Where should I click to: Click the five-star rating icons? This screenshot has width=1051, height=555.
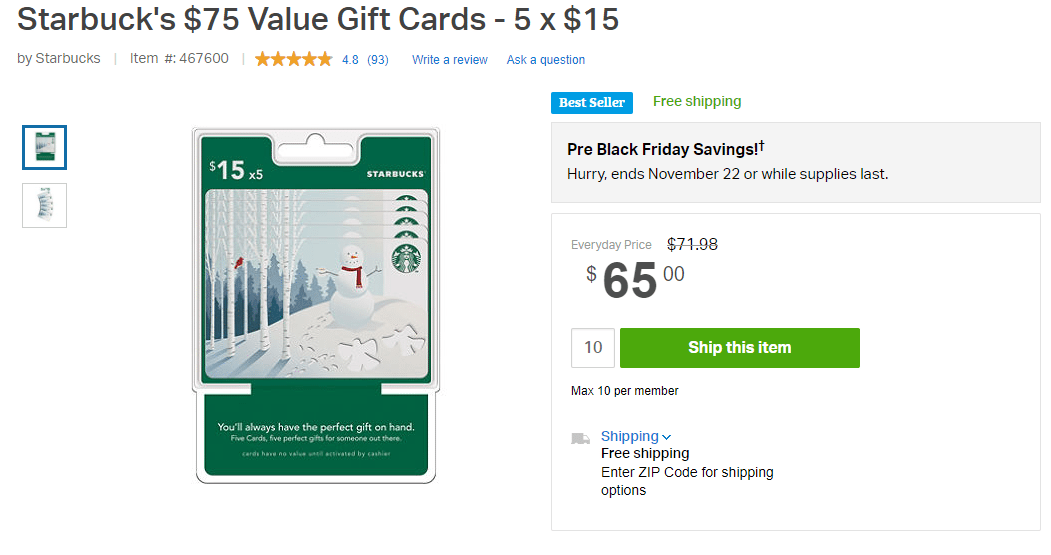tap(294, 60)
